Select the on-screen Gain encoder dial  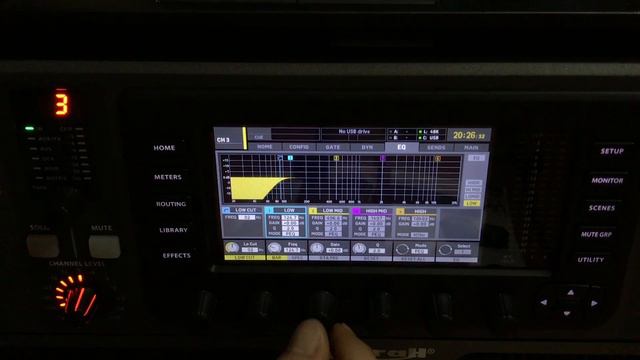click(x=317, y=248)
